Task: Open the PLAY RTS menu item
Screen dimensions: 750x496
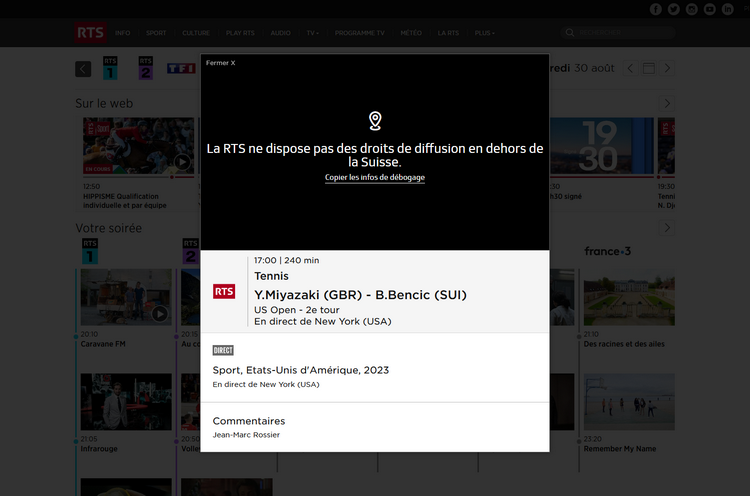Action: pos(240,33)
